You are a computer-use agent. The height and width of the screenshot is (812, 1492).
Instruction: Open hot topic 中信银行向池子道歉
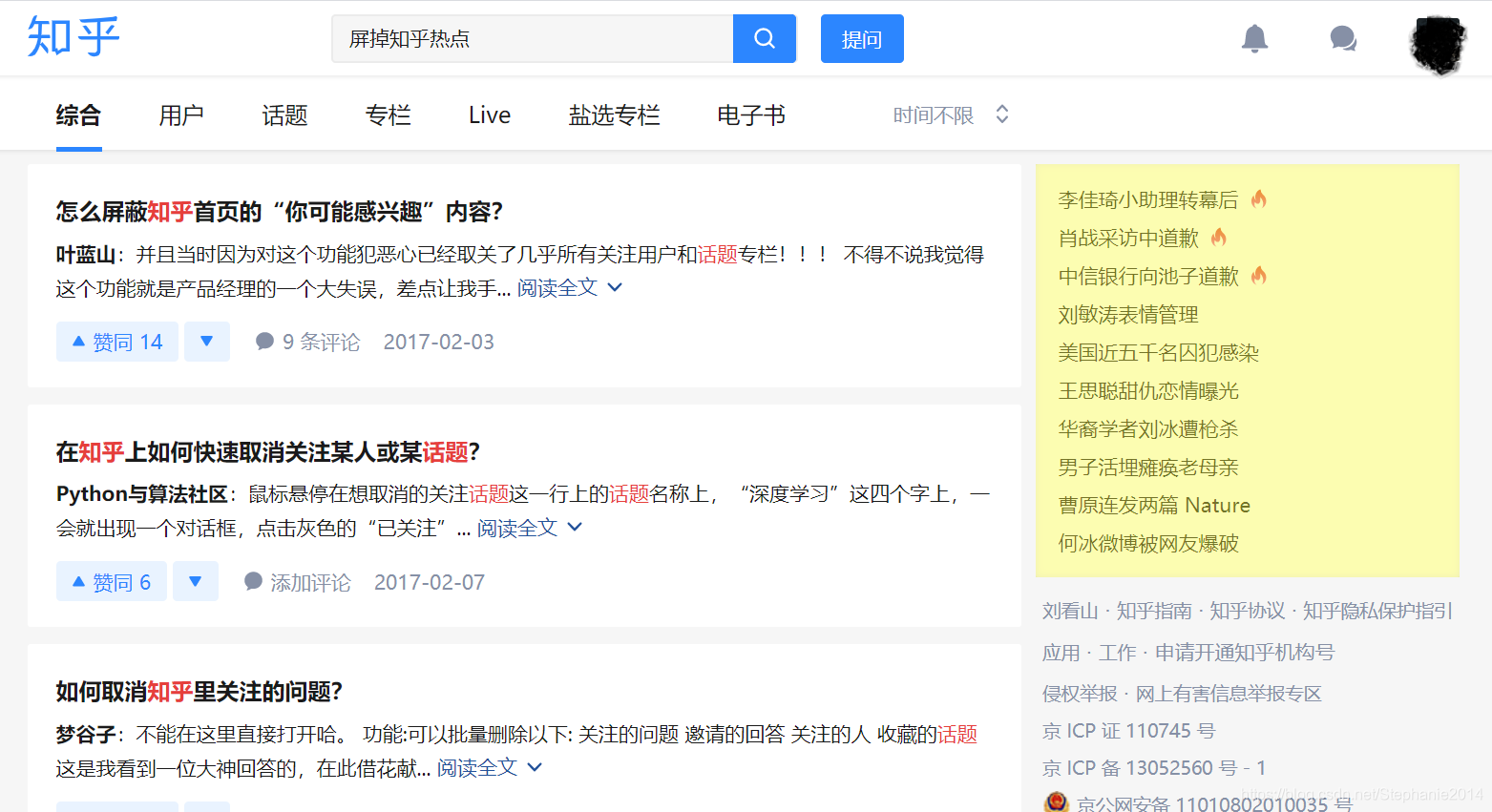1148,276
